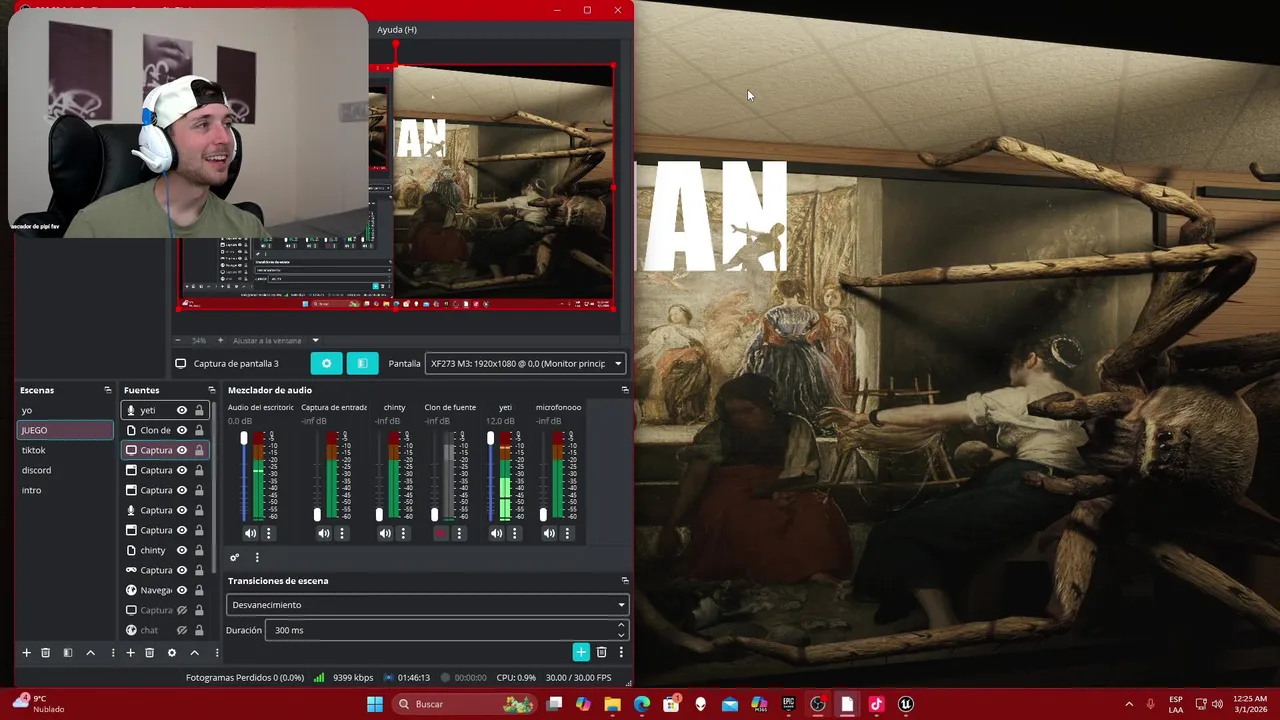
Task: Unlock the chat source
Action: (199, 630)
